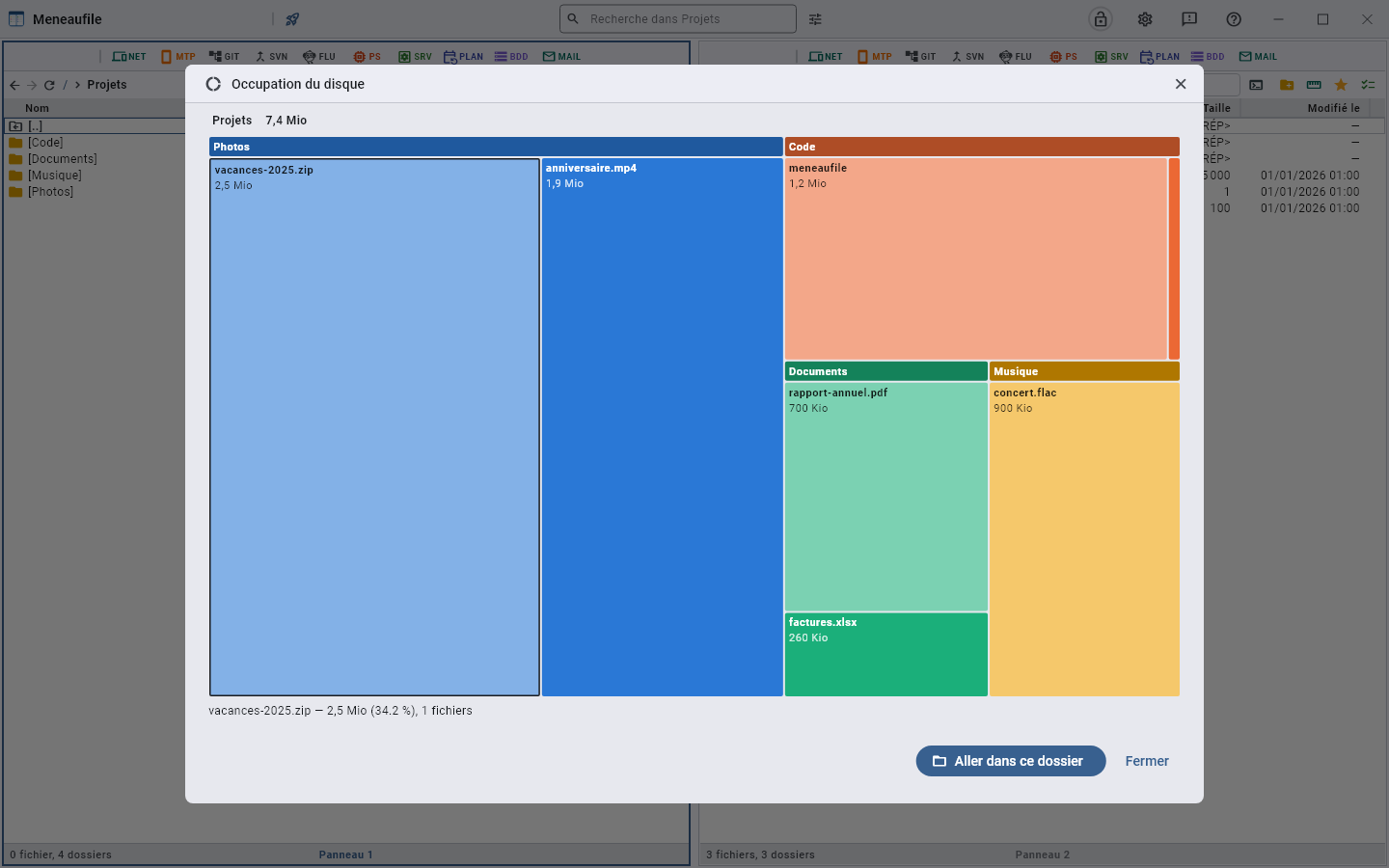Click NET tool in left panel toolbar

129,57
